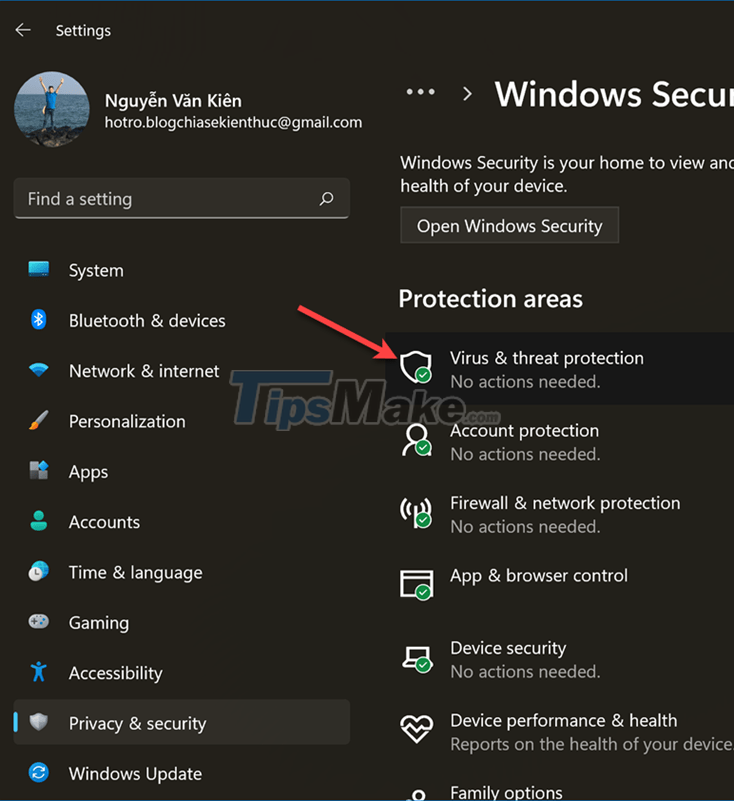Click the Account protection person icon

[415, 441]
